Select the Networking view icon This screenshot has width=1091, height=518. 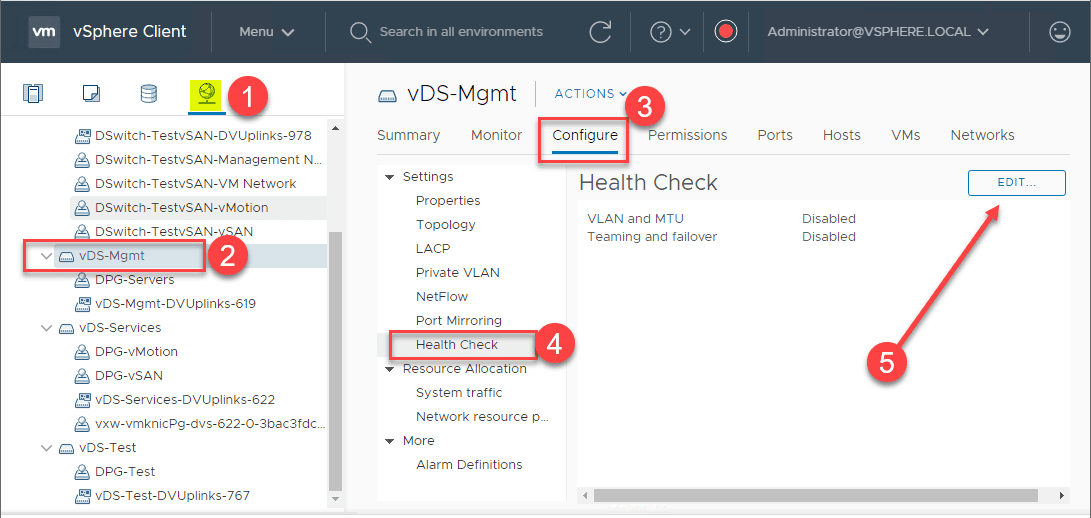(x=206, y=94)
